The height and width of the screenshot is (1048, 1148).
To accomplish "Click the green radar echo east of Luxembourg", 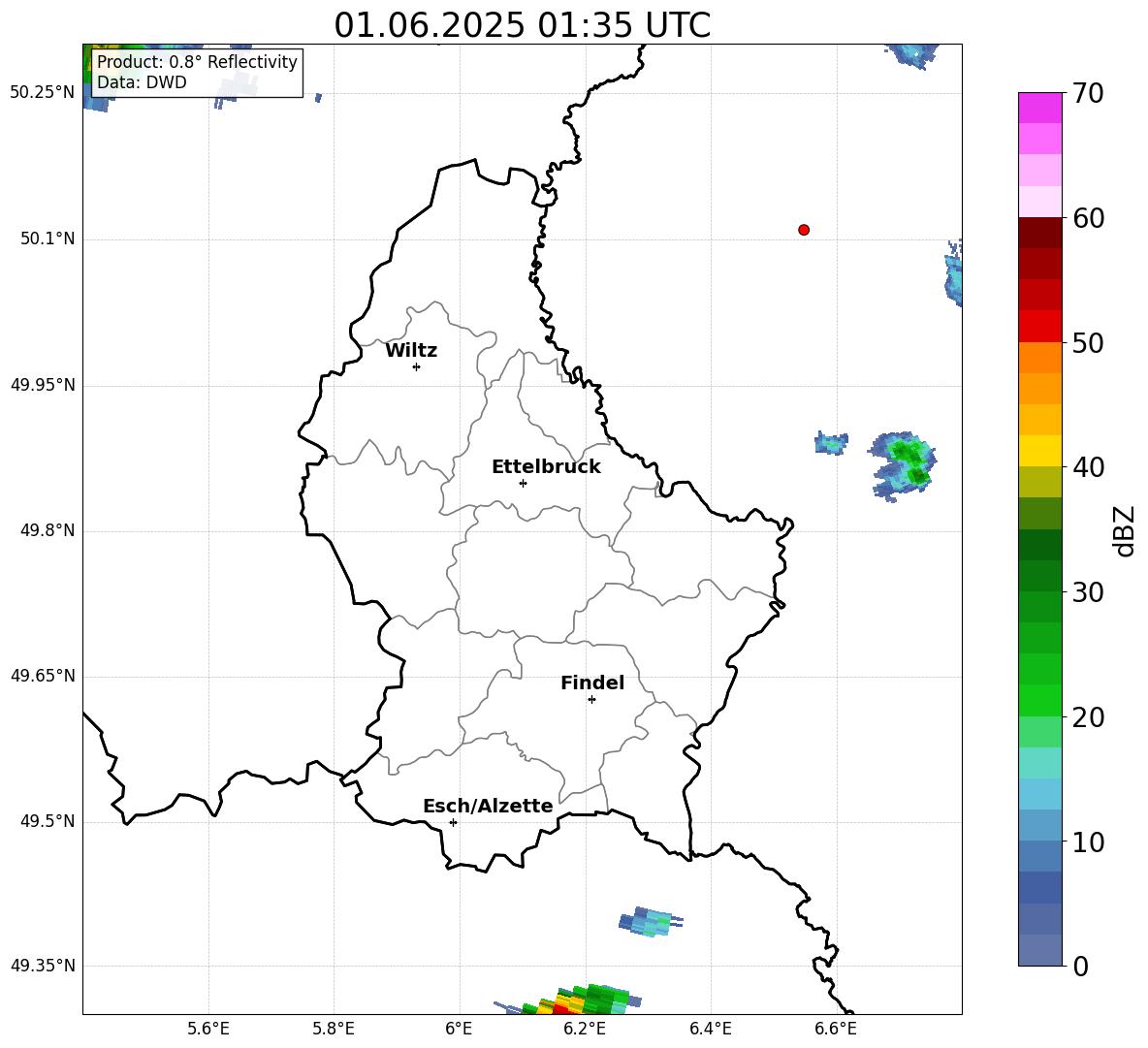I will click(x=903, y=465).
